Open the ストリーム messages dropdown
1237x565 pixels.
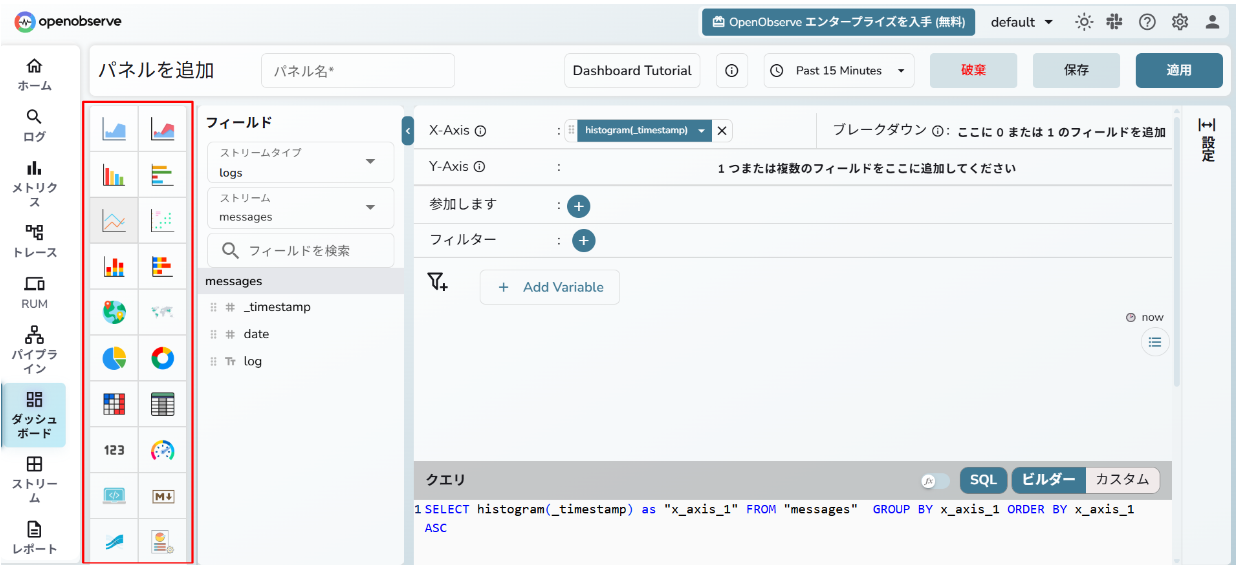click(x=301, y=207)
